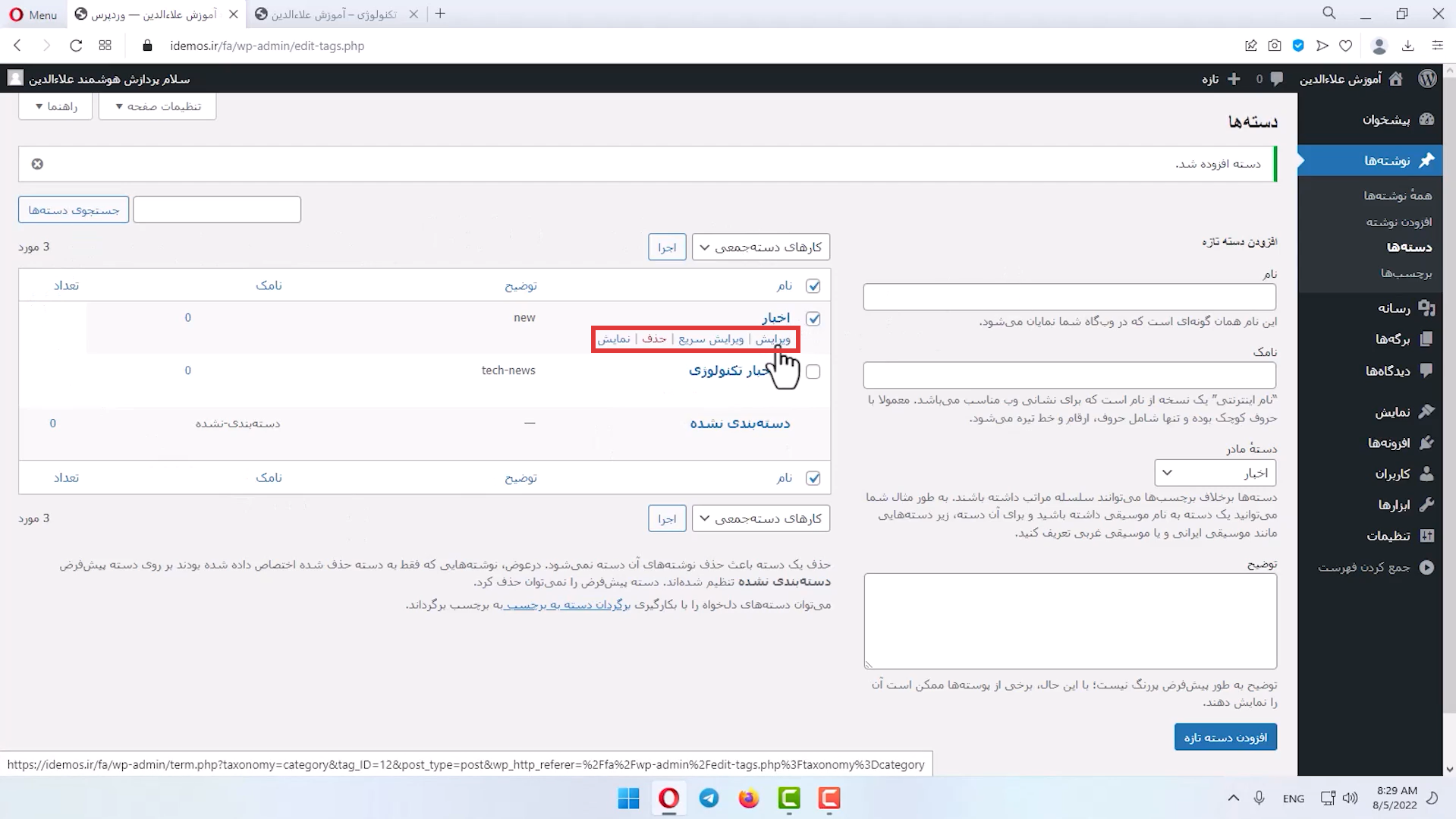This screenshot has width=1456, height=819.
Task: Open the top کارهای دسته‌جمعی dropdown
Action: tap(761, 247)
